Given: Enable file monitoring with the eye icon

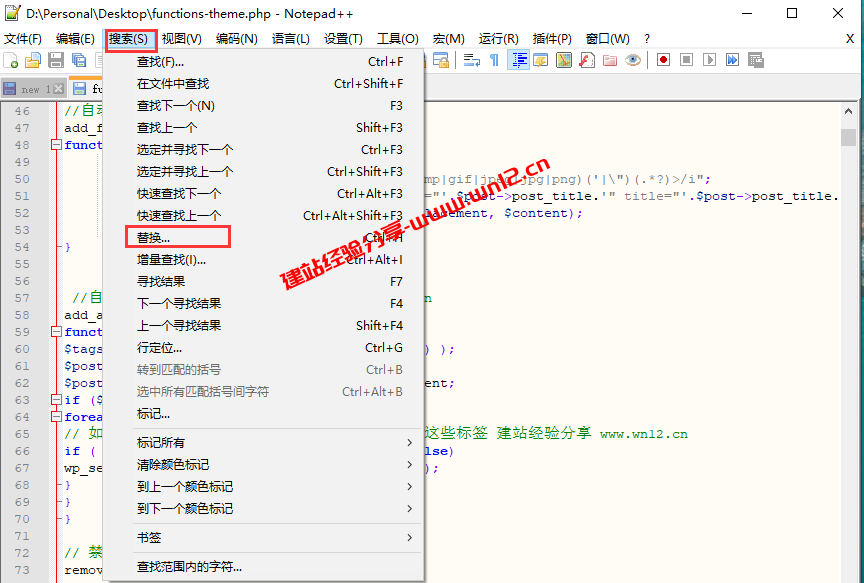Looking at the screenshot, I should (x=631, y=60).
